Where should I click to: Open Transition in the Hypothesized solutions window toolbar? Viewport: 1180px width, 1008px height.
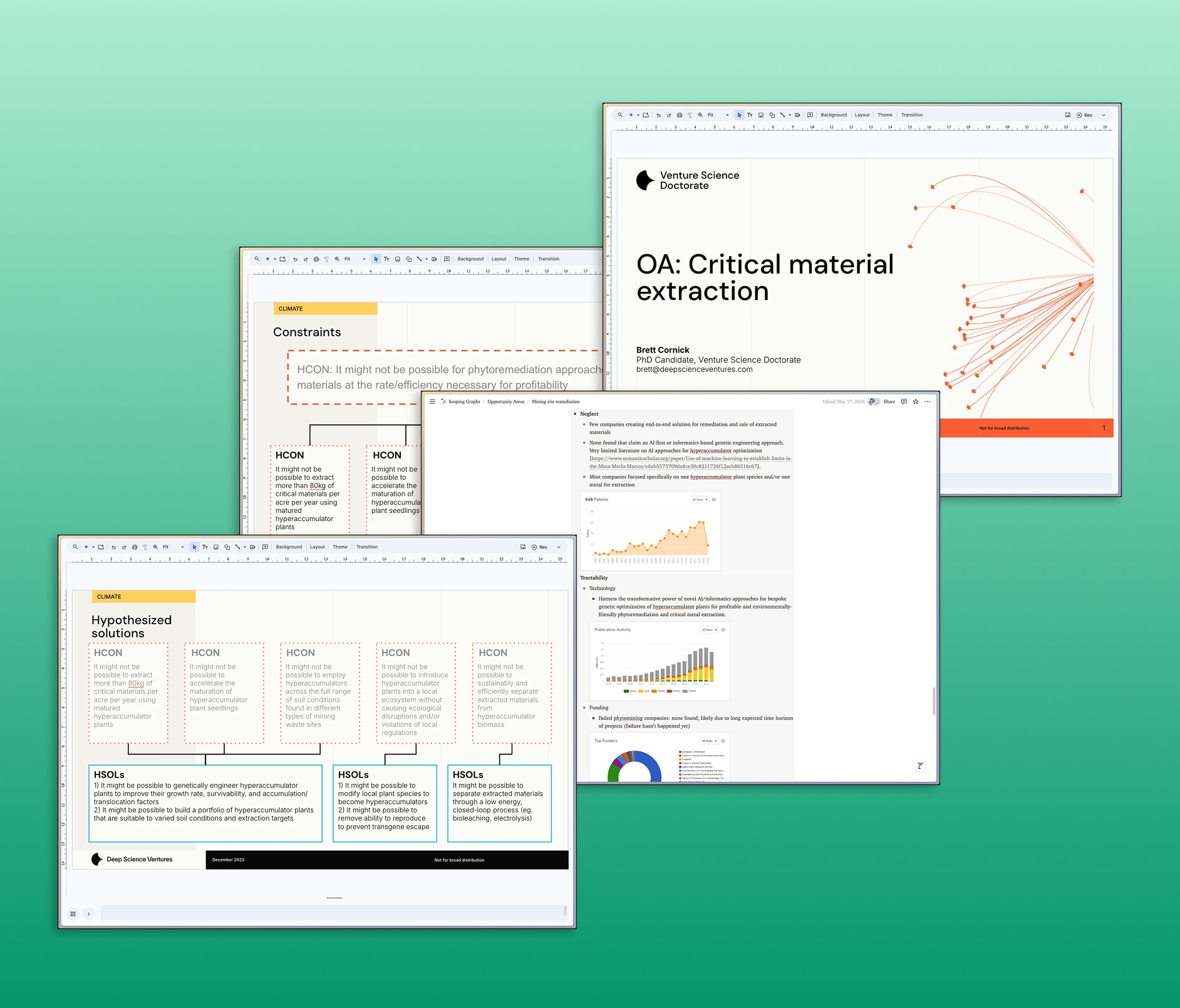(x=367, y=547)
